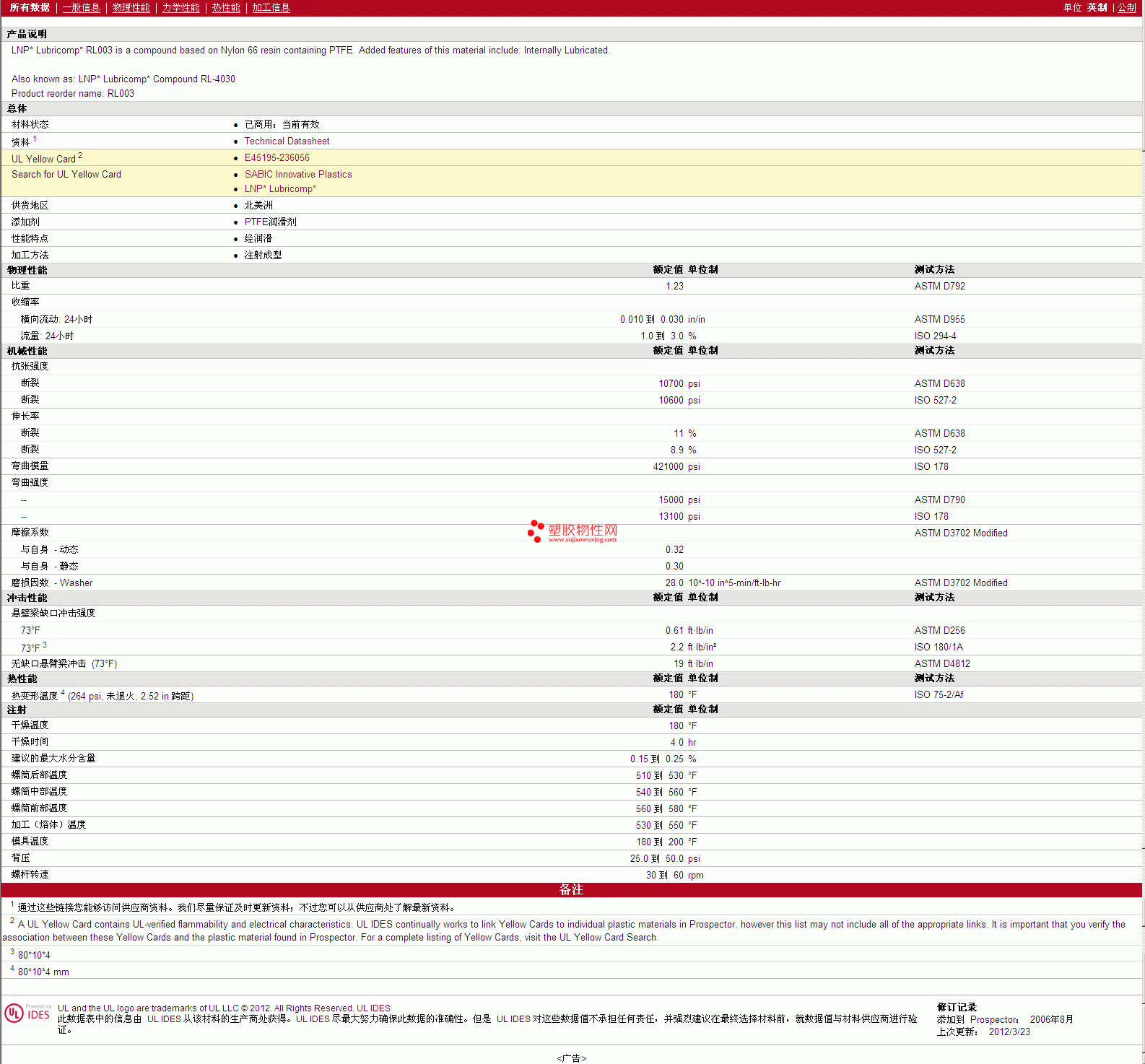Click the wear factor value 28.0

(x=674, y=583)
